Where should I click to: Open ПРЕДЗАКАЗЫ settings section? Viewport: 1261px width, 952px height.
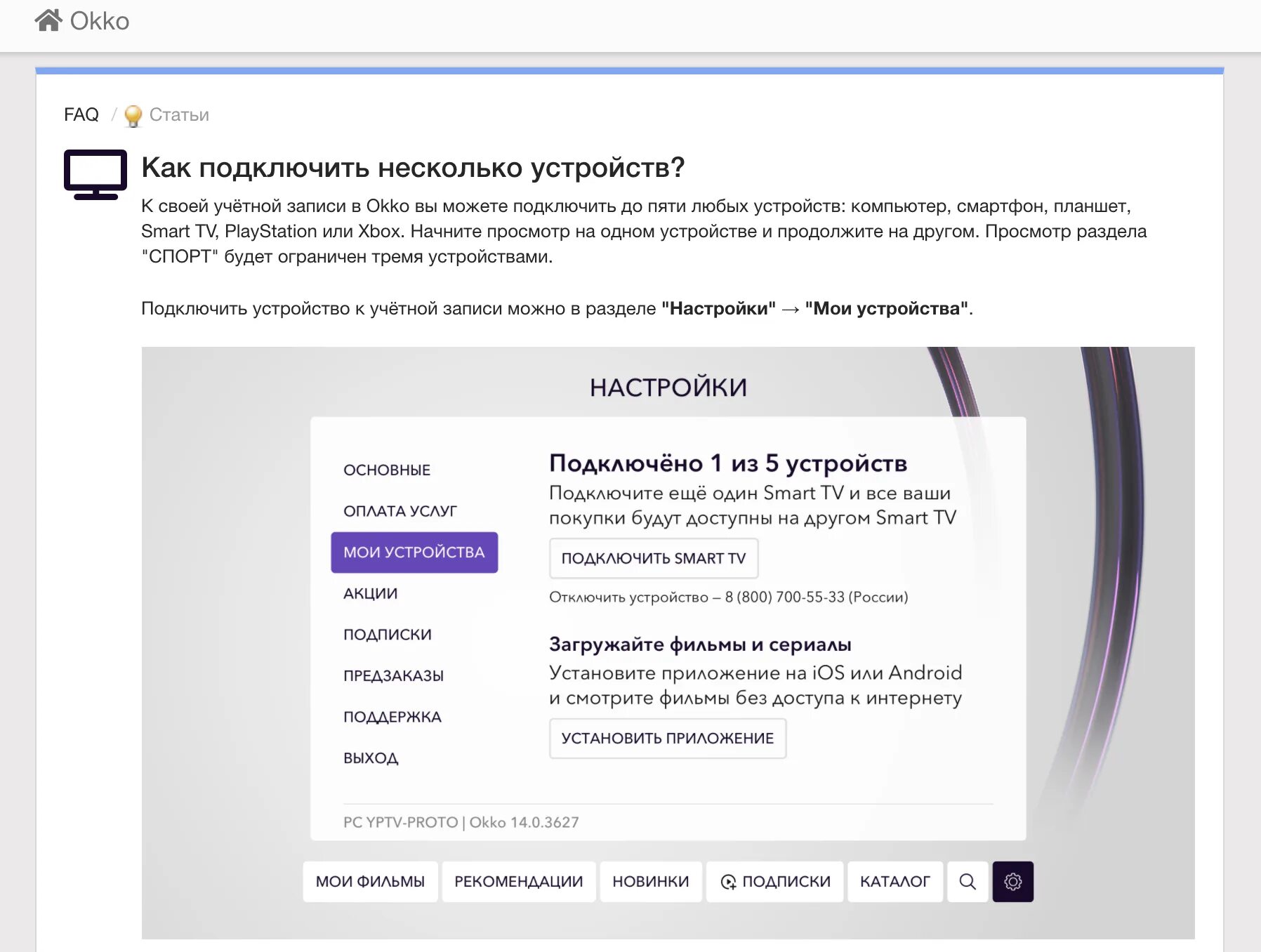394,676
